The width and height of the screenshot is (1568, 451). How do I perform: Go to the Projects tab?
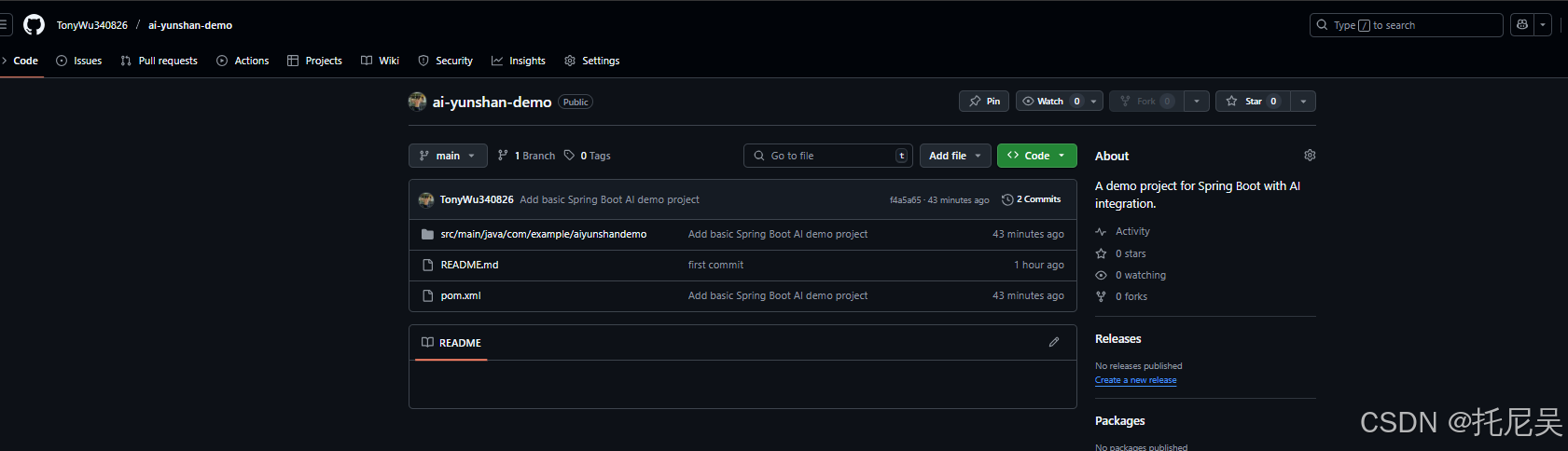(x=314, y=61)
